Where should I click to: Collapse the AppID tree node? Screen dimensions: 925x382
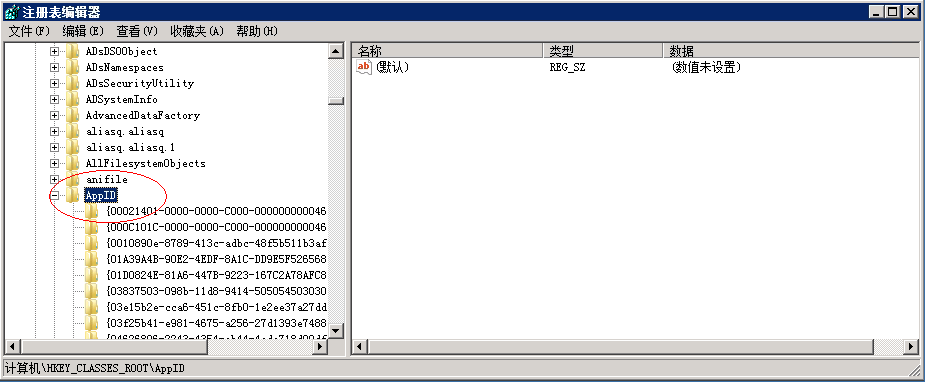click(54, 195)
